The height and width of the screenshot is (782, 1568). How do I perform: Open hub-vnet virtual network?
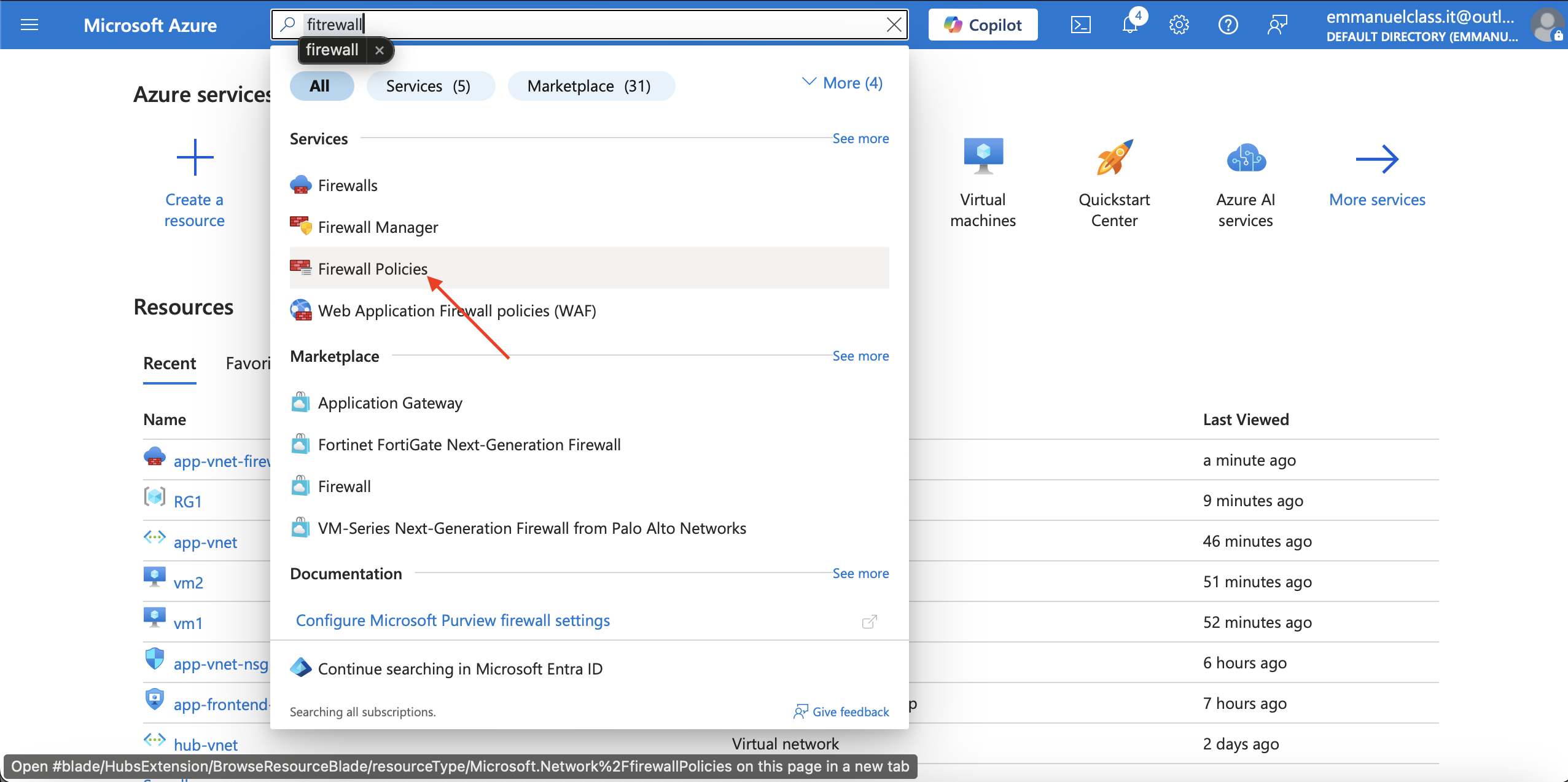(206, 745)
